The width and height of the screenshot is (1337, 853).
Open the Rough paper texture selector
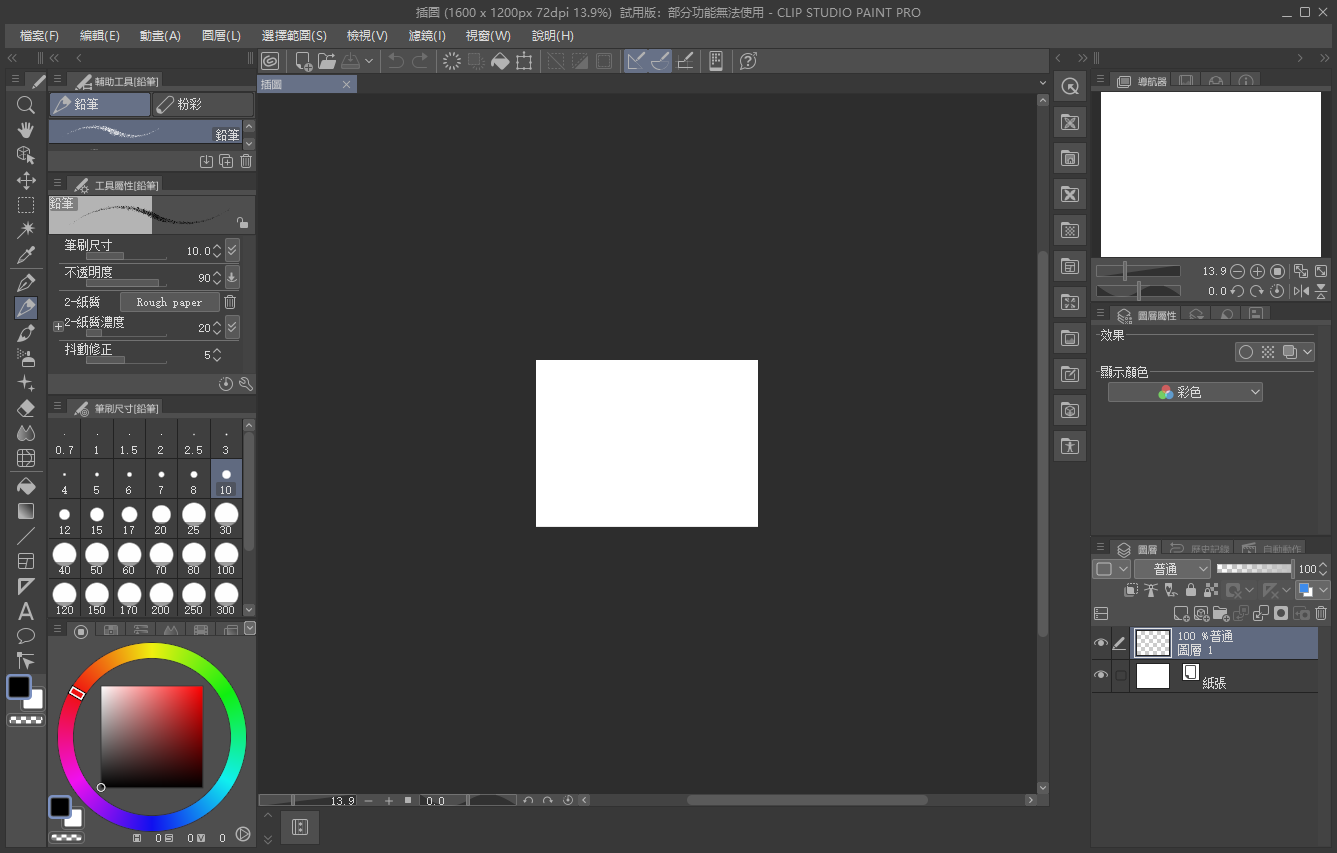(x=168, y=301)
